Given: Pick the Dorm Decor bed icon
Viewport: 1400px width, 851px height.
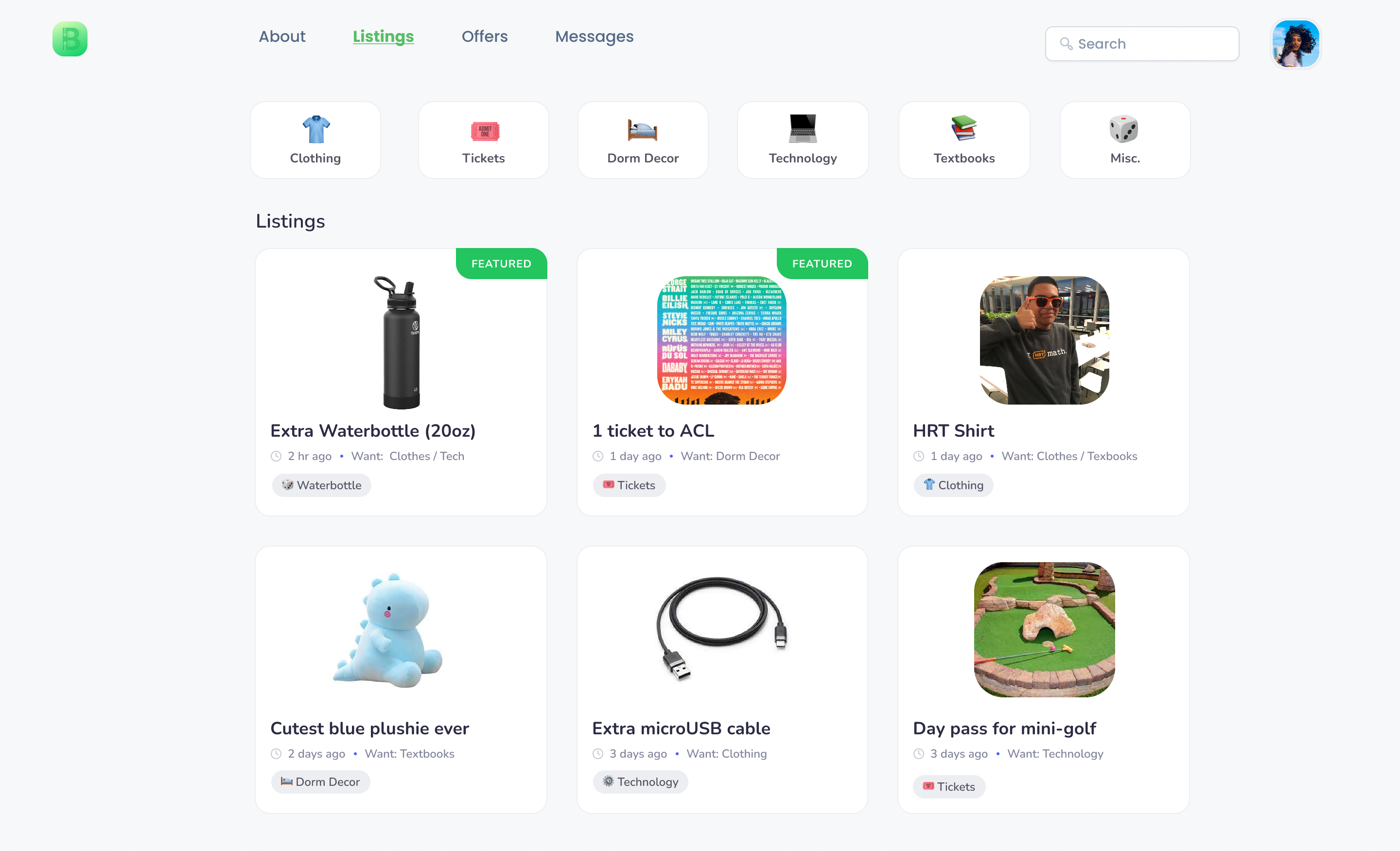Looking at the screenshot, I should tap(642, 130).
